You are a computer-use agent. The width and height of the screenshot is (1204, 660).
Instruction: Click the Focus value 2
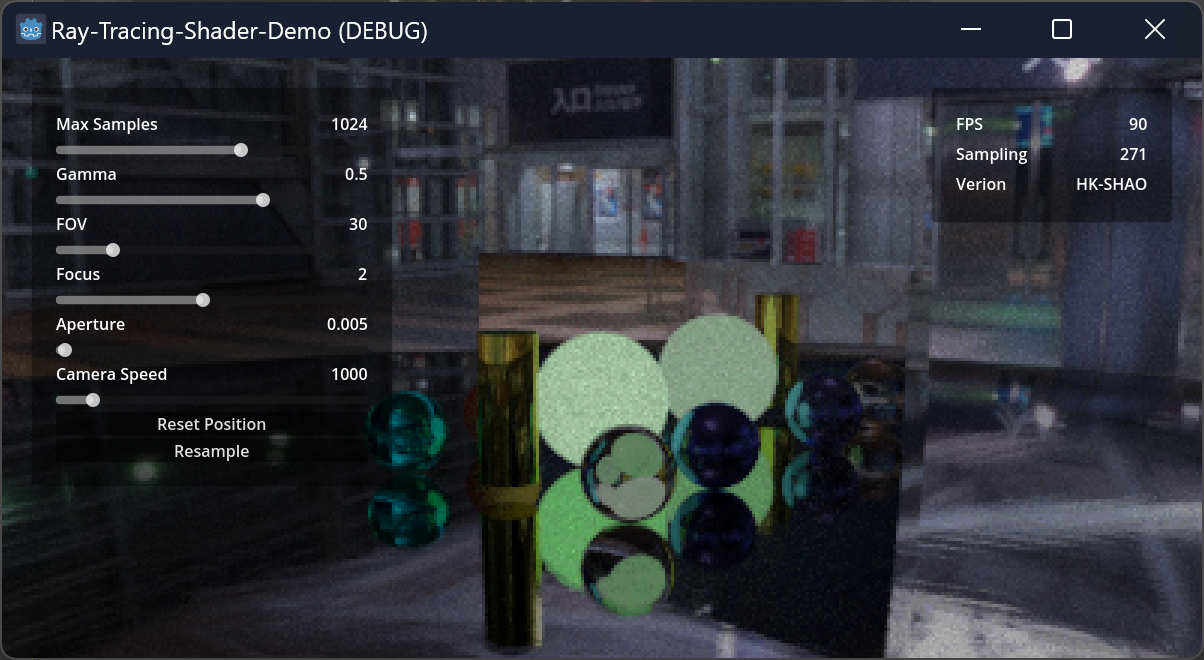click(x=362, y=274)
